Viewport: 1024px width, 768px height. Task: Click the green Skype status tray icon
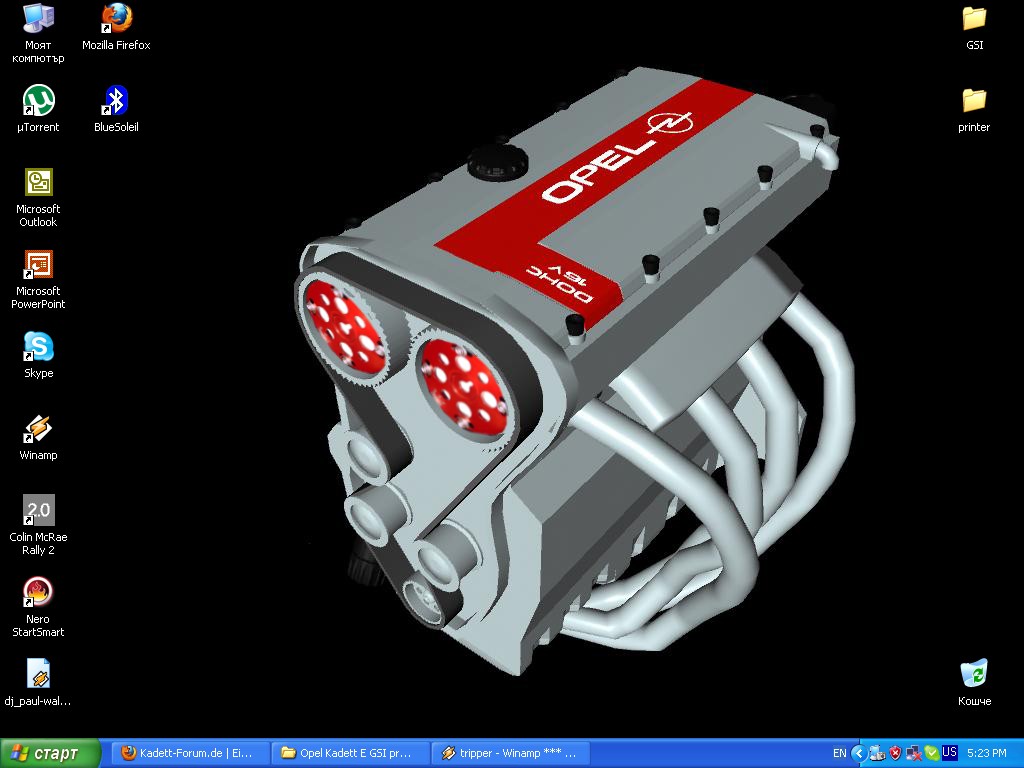click(x=931, y=753)
